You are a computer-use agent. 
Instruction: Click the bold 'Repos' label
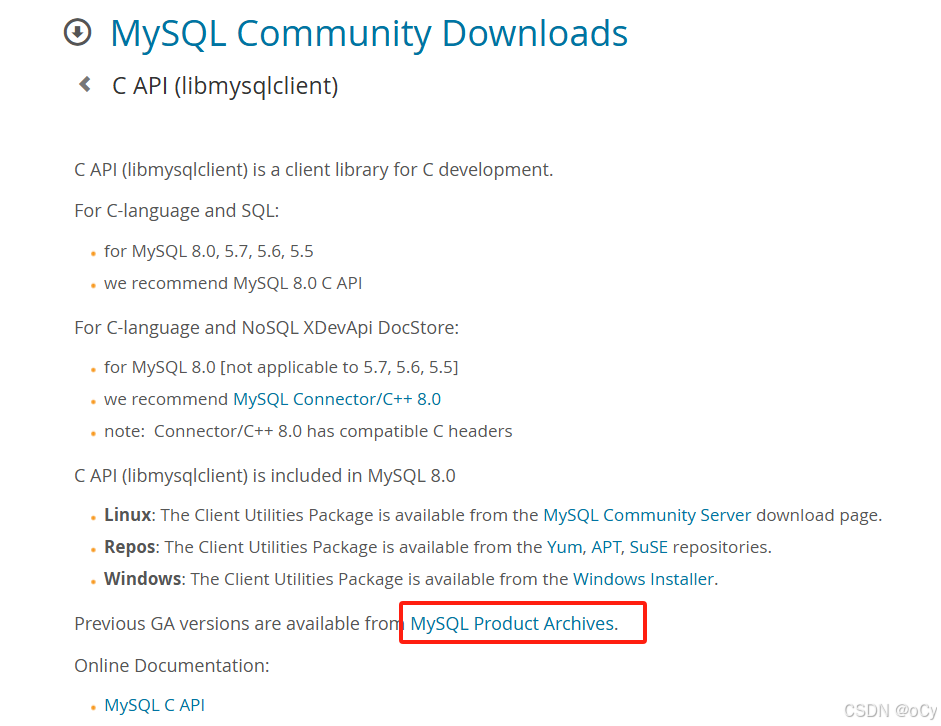click(130, 547)
